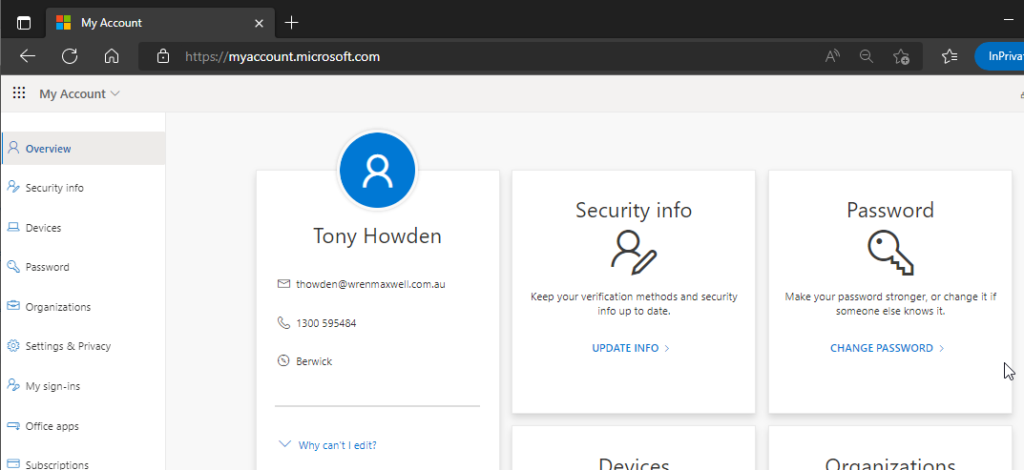Click the location icon beside Berwick
This screenshot has width=1024, height=470.
283,360
